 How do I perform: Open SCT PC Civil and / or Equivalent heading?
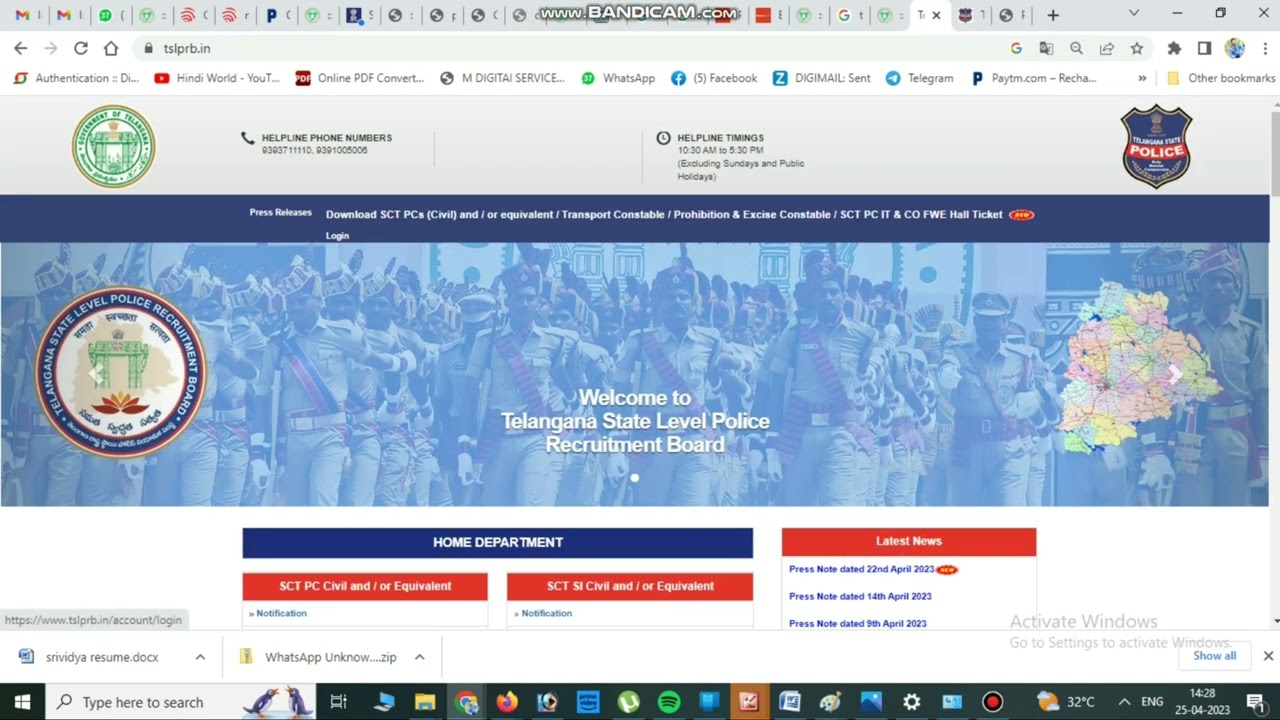tap(365, 586)
